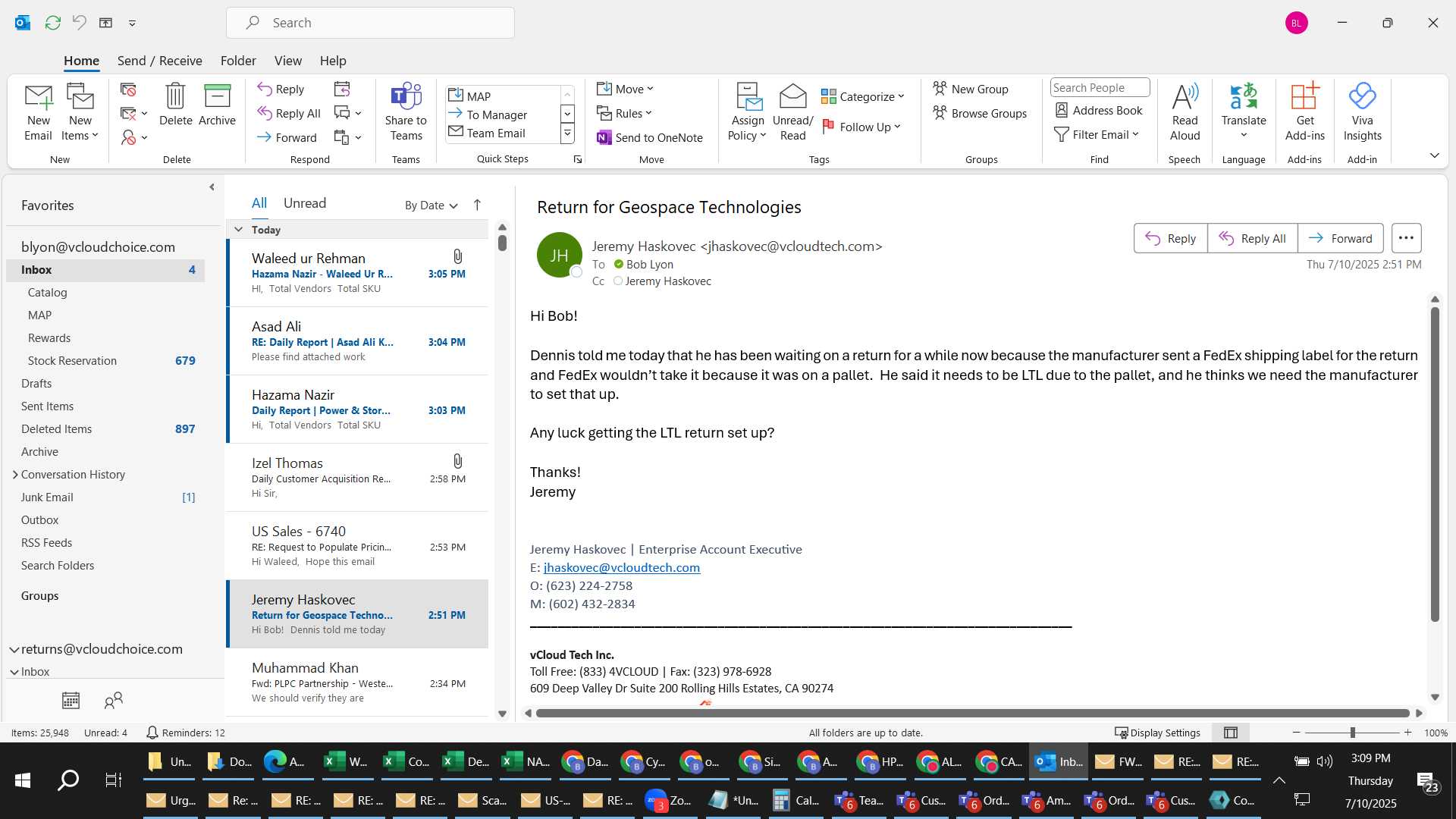Screen dimensions: 1456x819
Task: Open the Categorize dropdown
Action: pyautogui.click(x=862, y=96)
